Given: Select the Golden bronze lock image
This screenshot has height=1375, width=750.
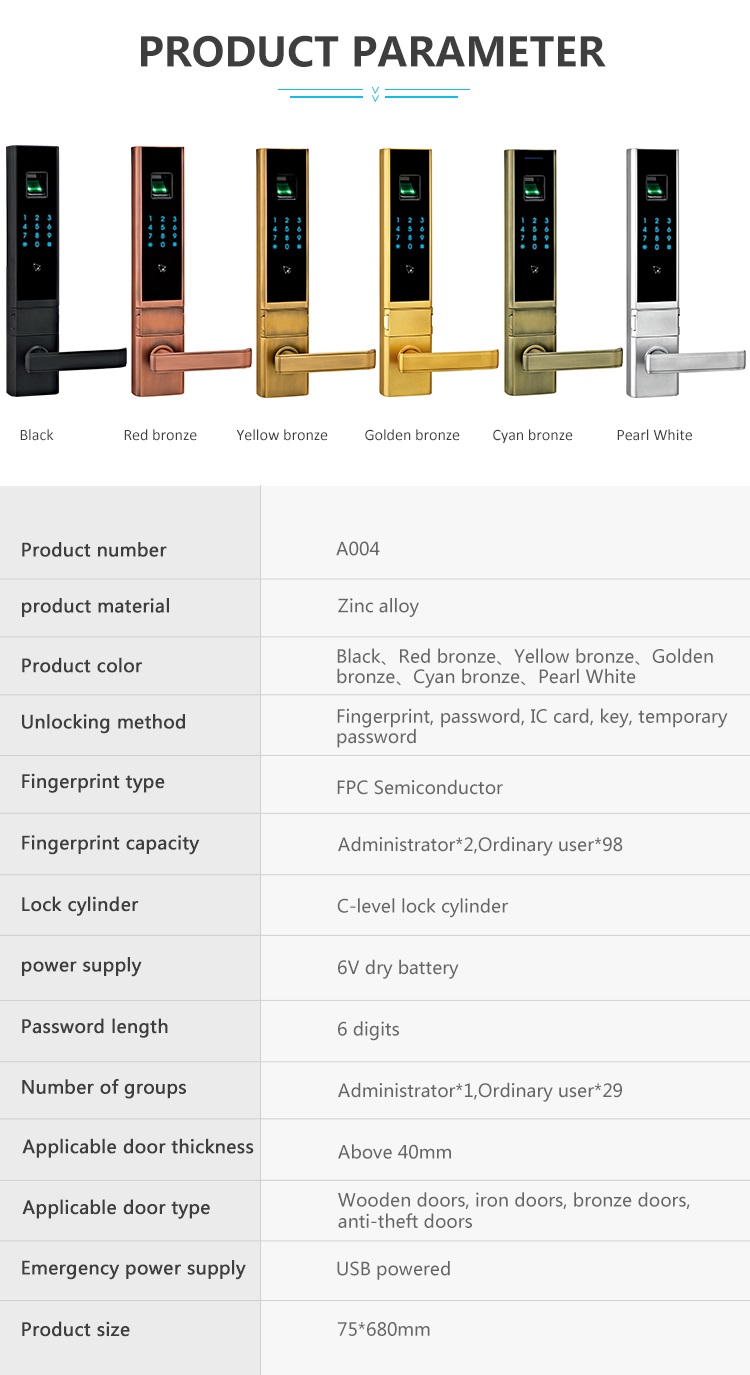Looking at the screenshot, I should 438,271.
